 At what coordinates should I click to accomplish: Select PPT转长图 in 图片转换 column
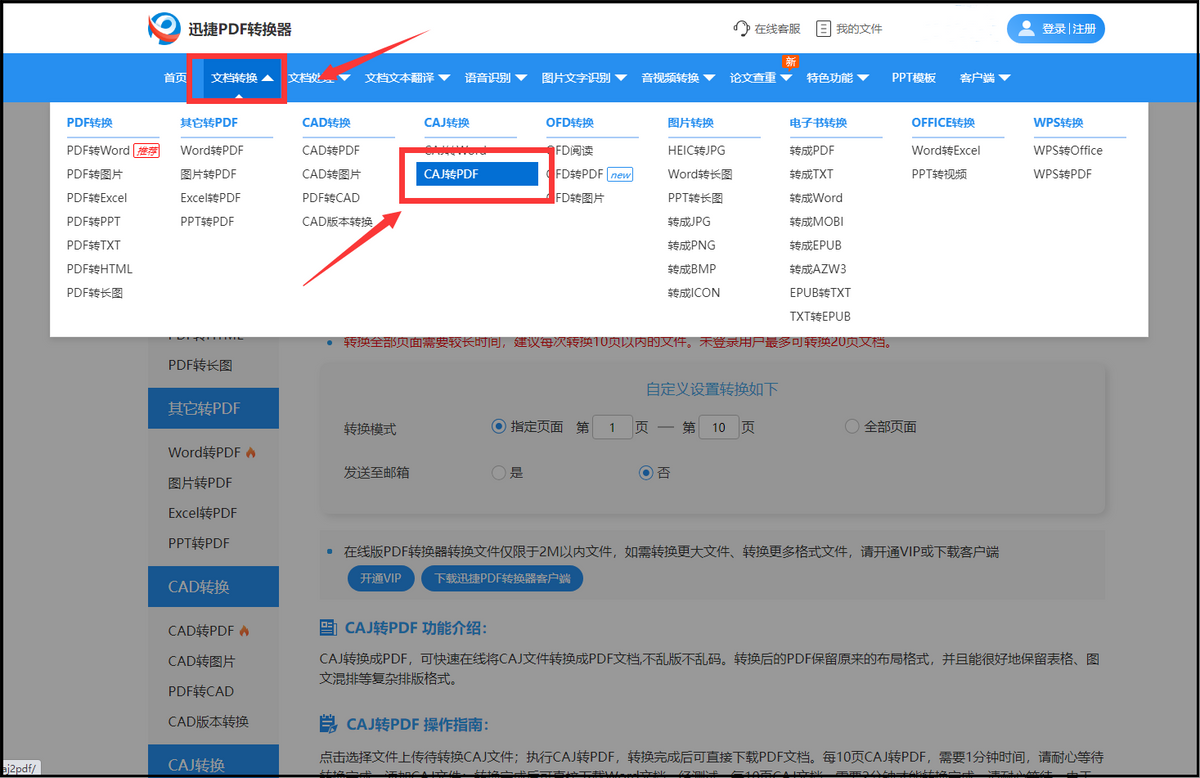[696, 198]
